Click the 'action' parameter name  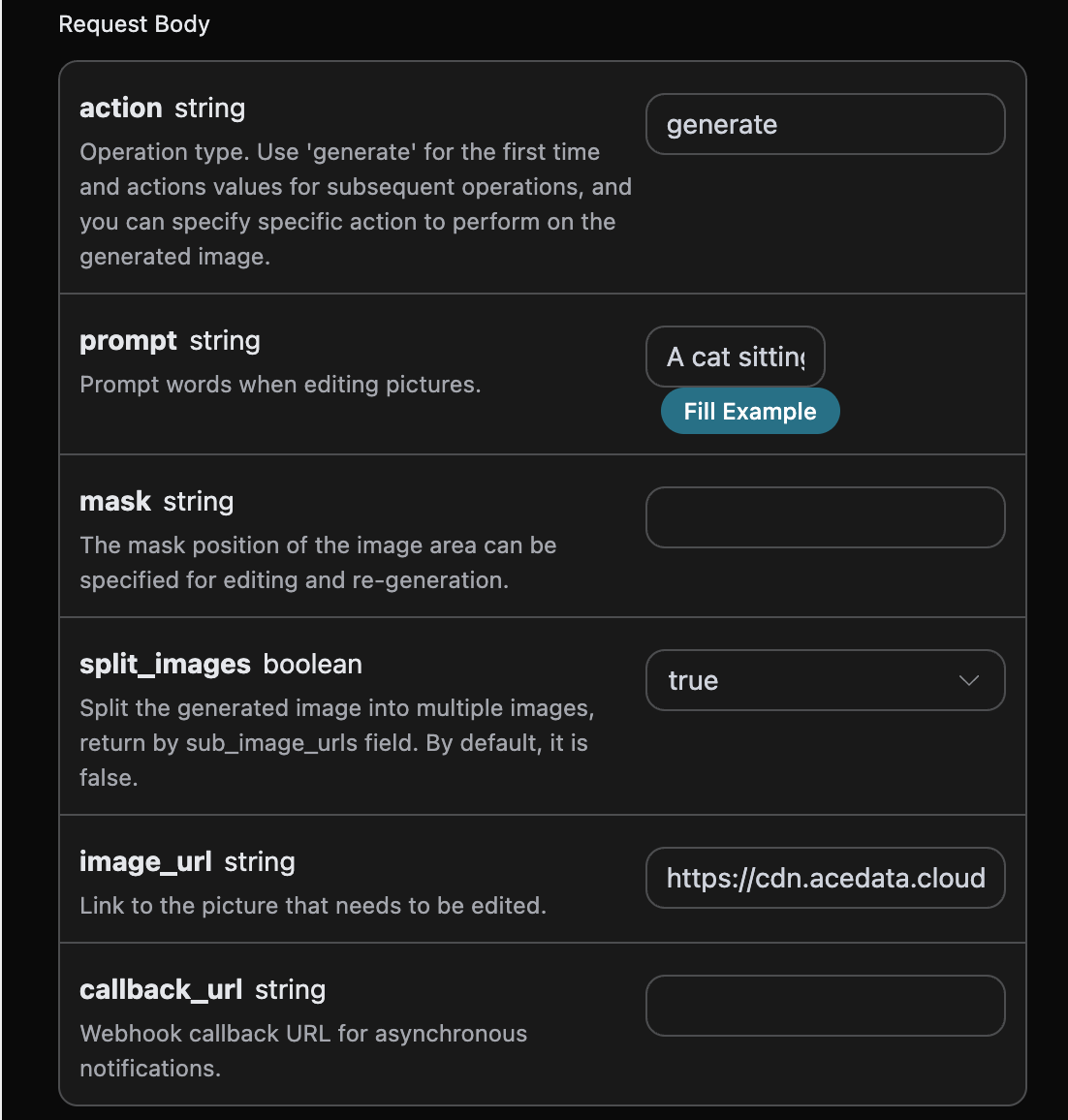coord(120,108)
